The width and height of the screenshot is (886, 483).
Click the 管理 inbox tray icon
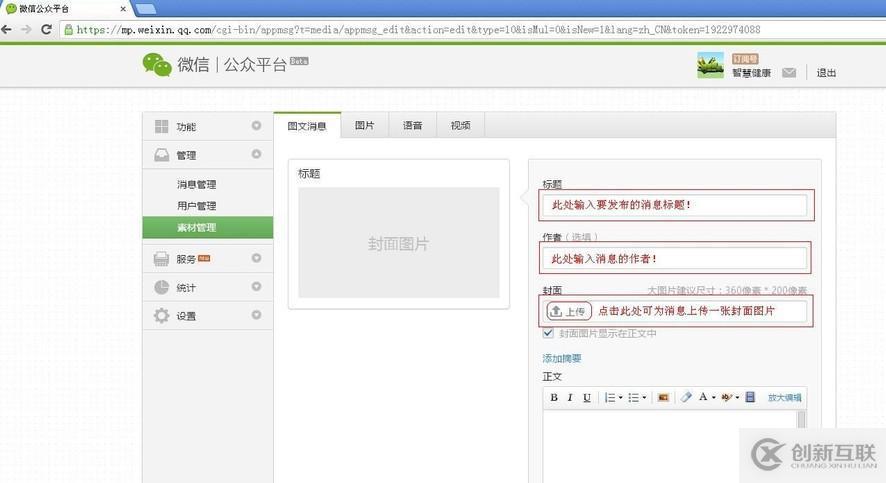pyautogui.click(x=162, y=155)
